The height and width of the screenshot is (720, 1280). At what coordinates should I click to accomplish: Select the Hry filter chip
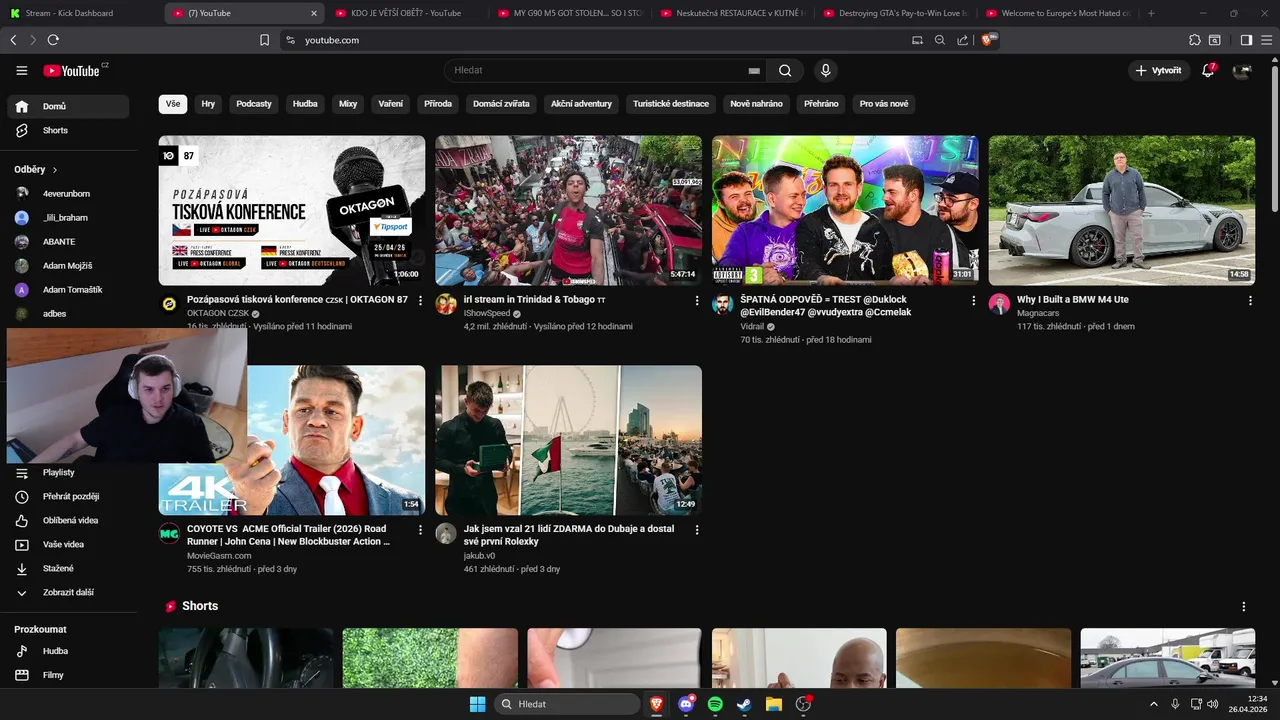(208, 104)
